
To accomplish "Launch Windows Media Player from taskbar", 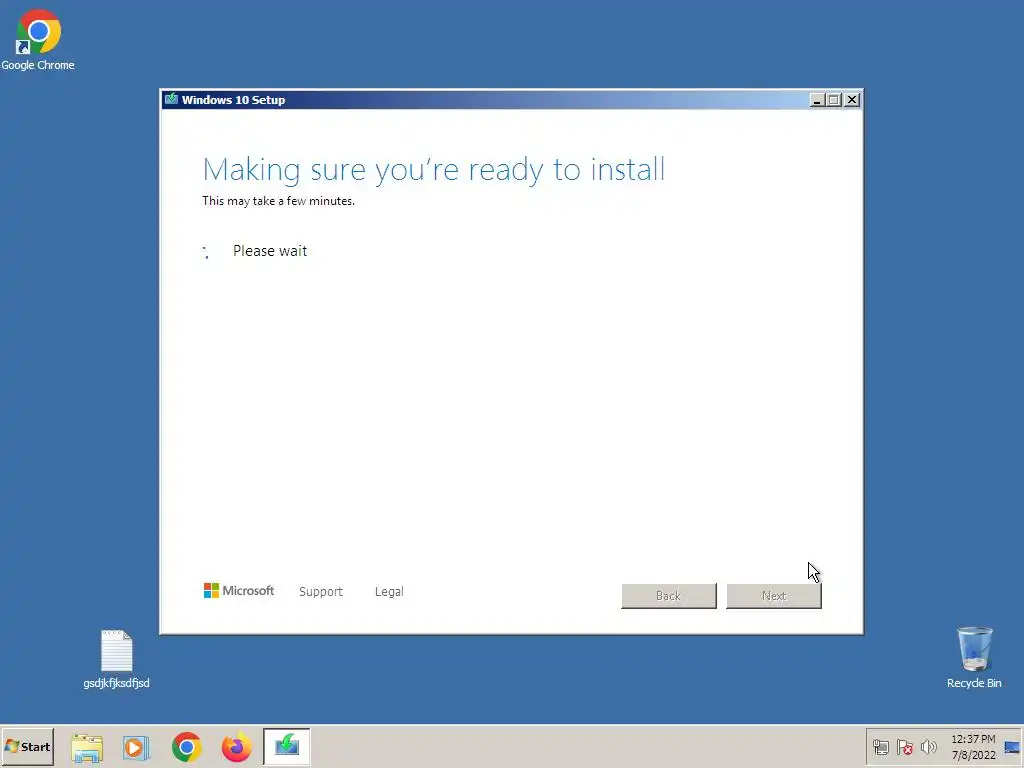I will (136, 746).
